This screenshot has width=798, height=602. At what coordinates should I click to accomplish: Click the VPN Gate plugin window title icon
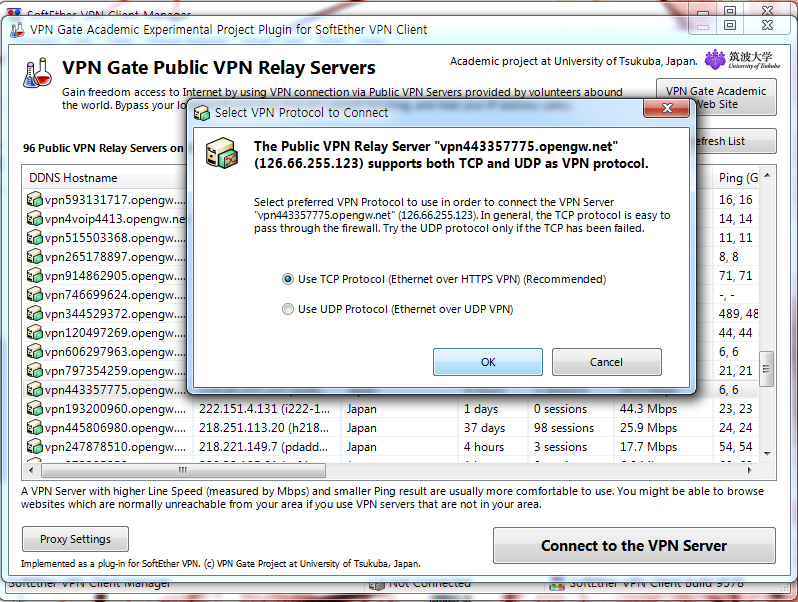tap(17, 30)
